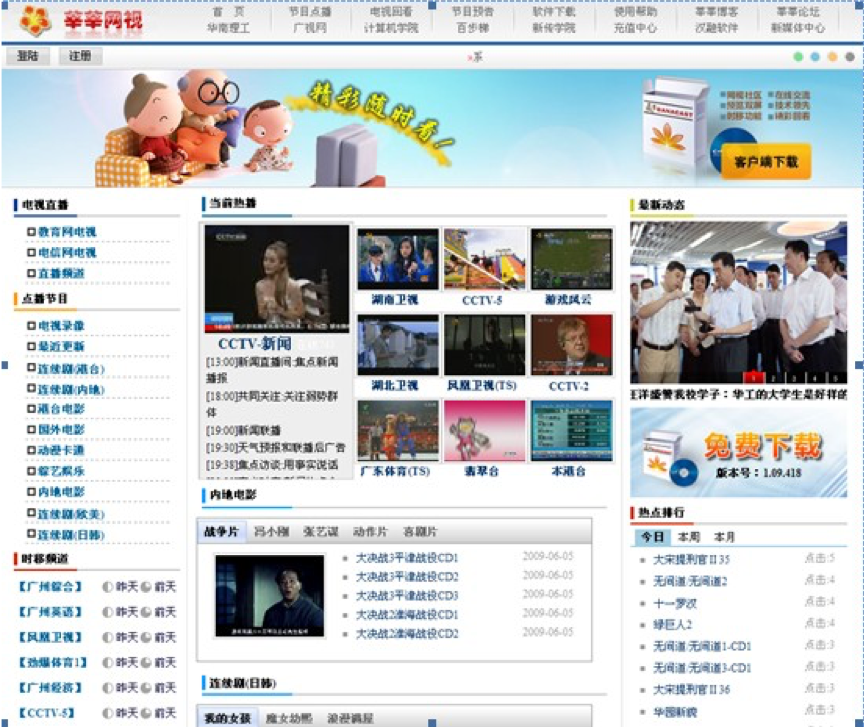Go to 莘莘论坛 in the top navigation

[x=798, y=12]
